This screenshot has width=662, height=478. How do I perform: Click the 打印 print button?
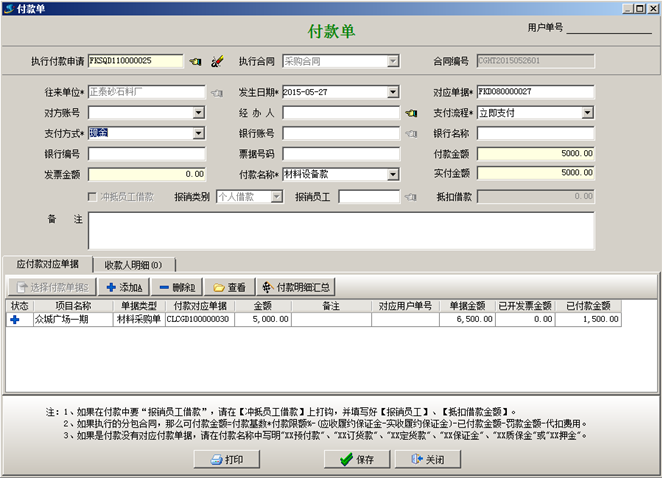(x=226, y=459)
